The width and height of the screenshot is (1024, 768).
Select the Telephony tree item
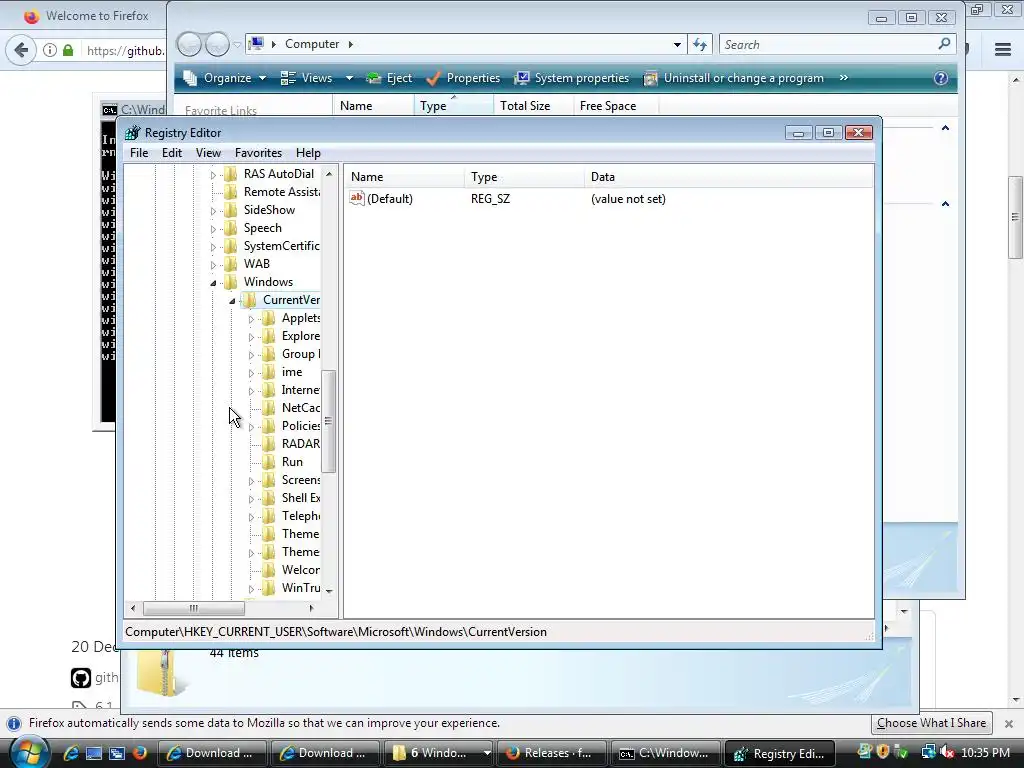[x=300, y=516]
